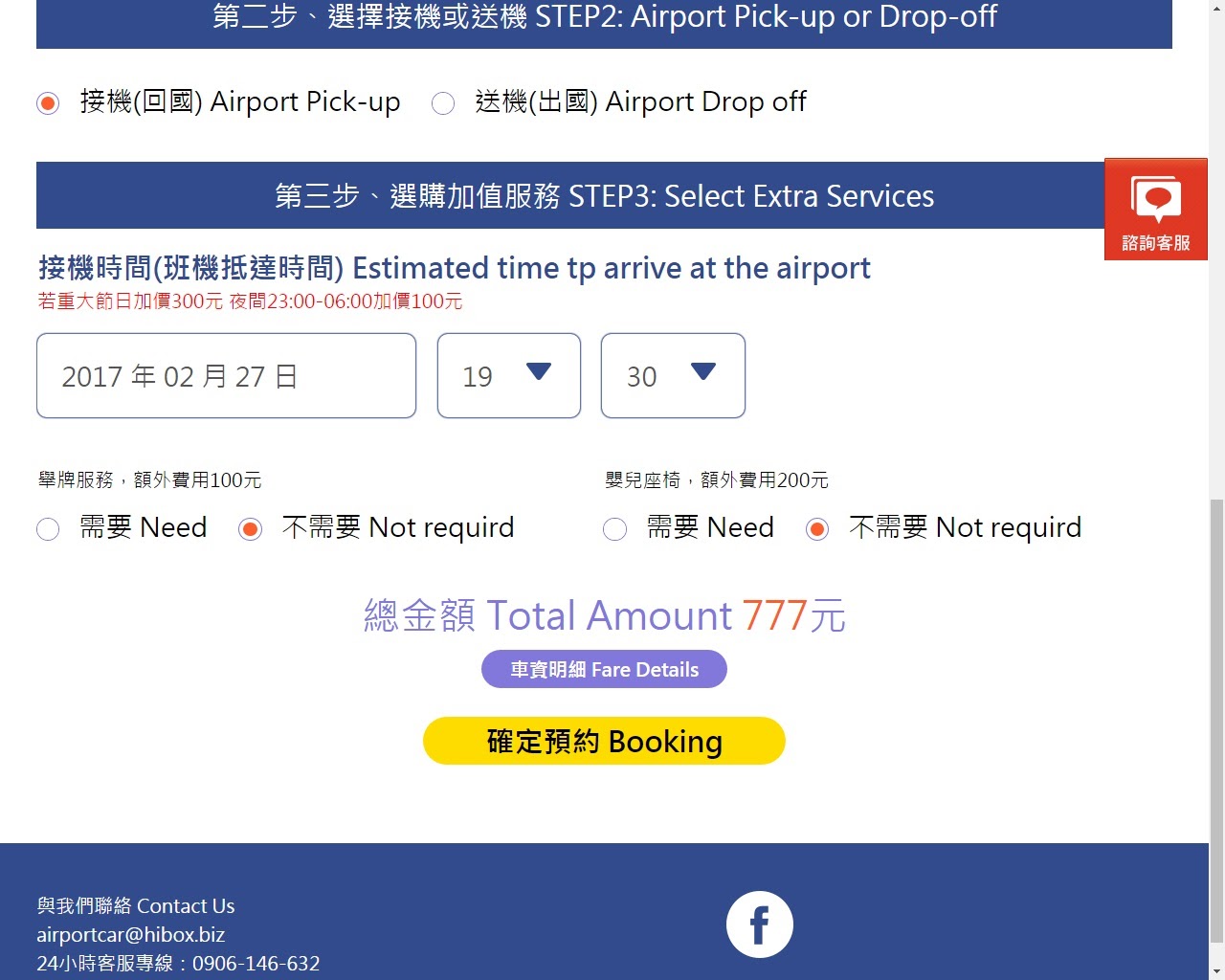Choose Not required for sign-holding service
The height and width of the screenshot is (980, 1225).
tap(250, 528)
